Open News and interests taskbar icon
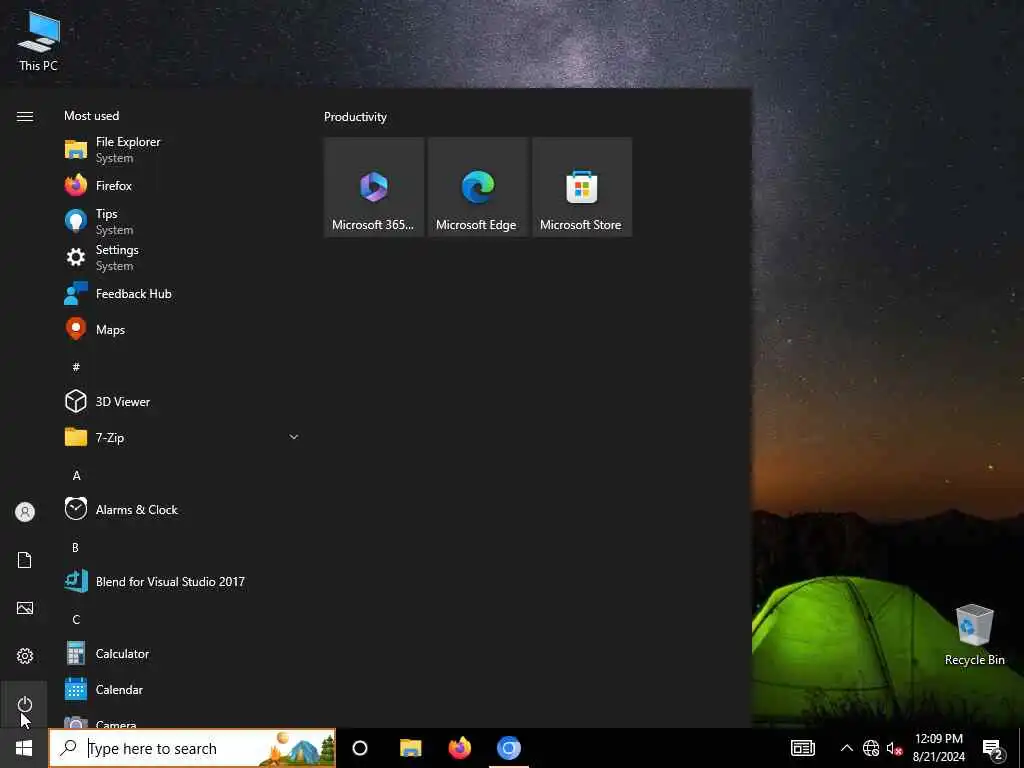This screenshot has height=768, width=1024. (x=803, y=748)
